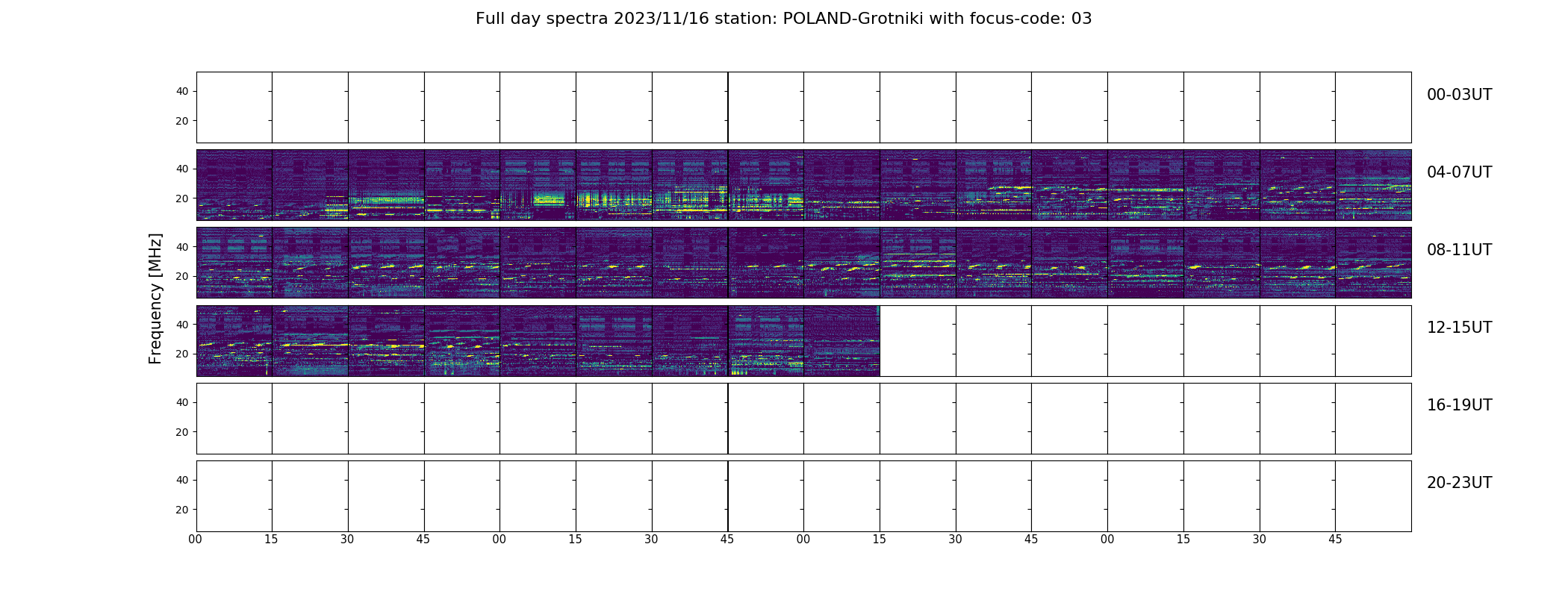This screenshot has height=597, width=1568.
Task: Click the '20' tick of the 12-15UT row
Action: [181, 354]
